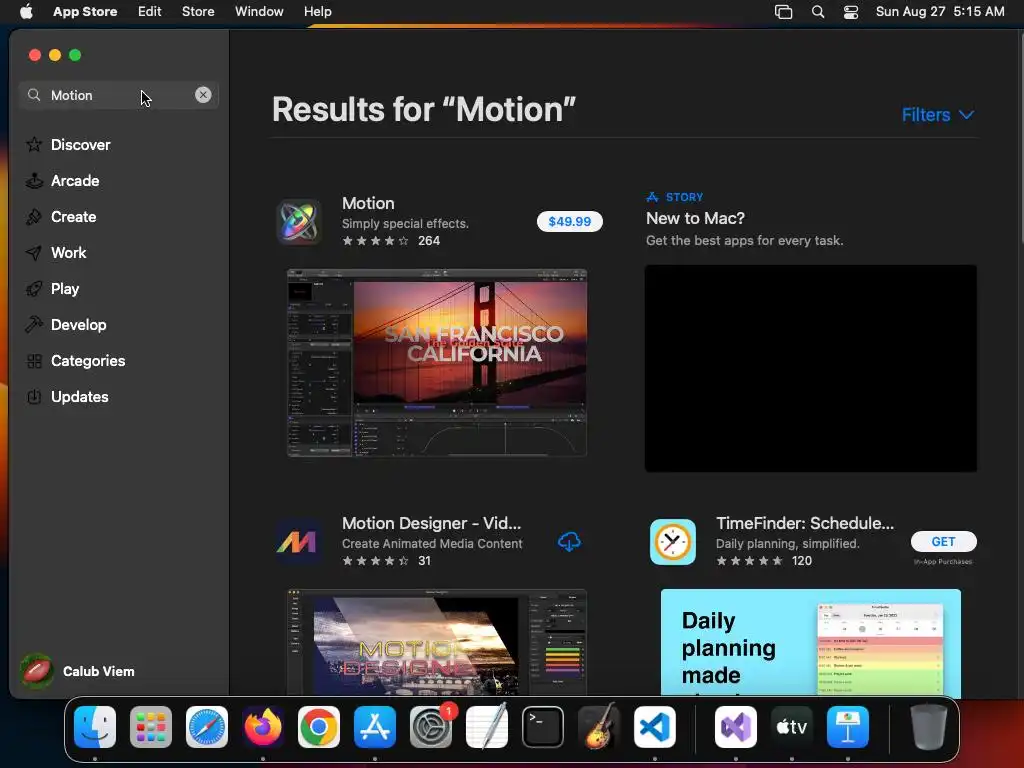Viewport: 1024px width, 768px height.
Task: Launch Keynote from the dock
Action: 848,727
